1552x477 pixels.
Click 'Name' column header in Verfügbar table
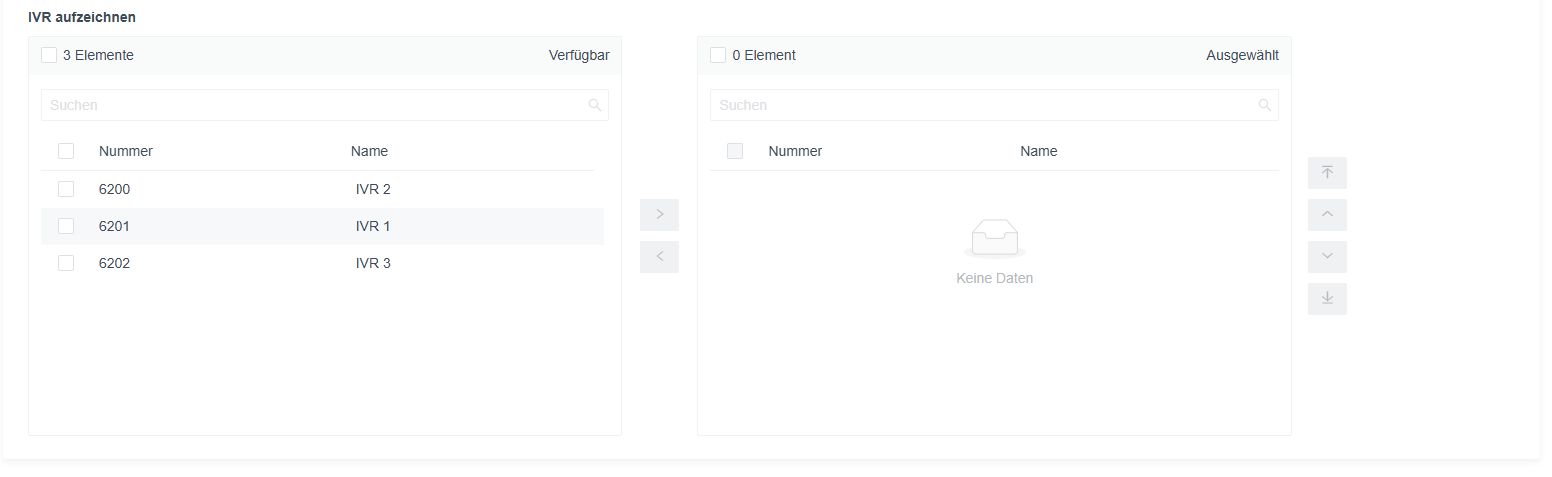[x=369, y=151]
